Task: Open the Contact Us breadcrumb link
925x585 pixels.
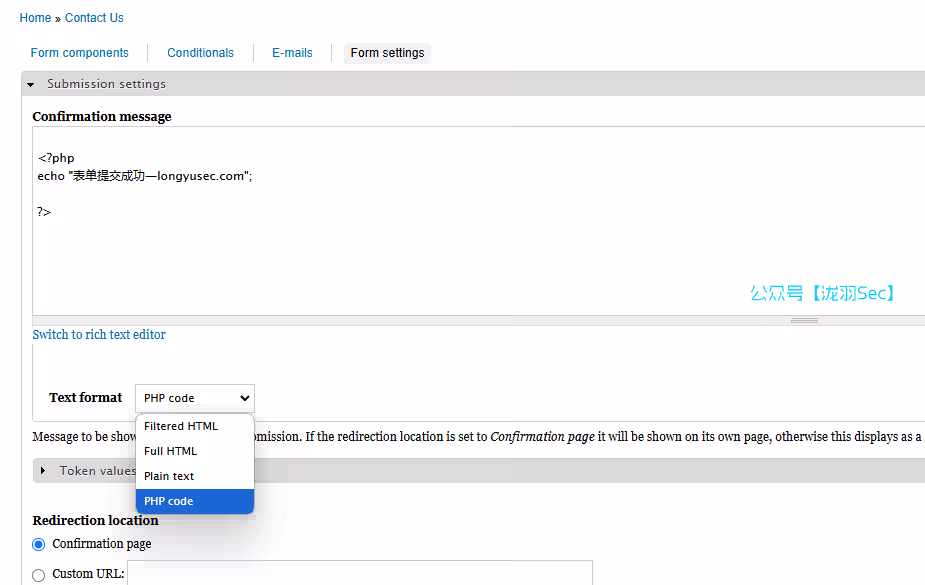Action: click(x=94, y=18)
